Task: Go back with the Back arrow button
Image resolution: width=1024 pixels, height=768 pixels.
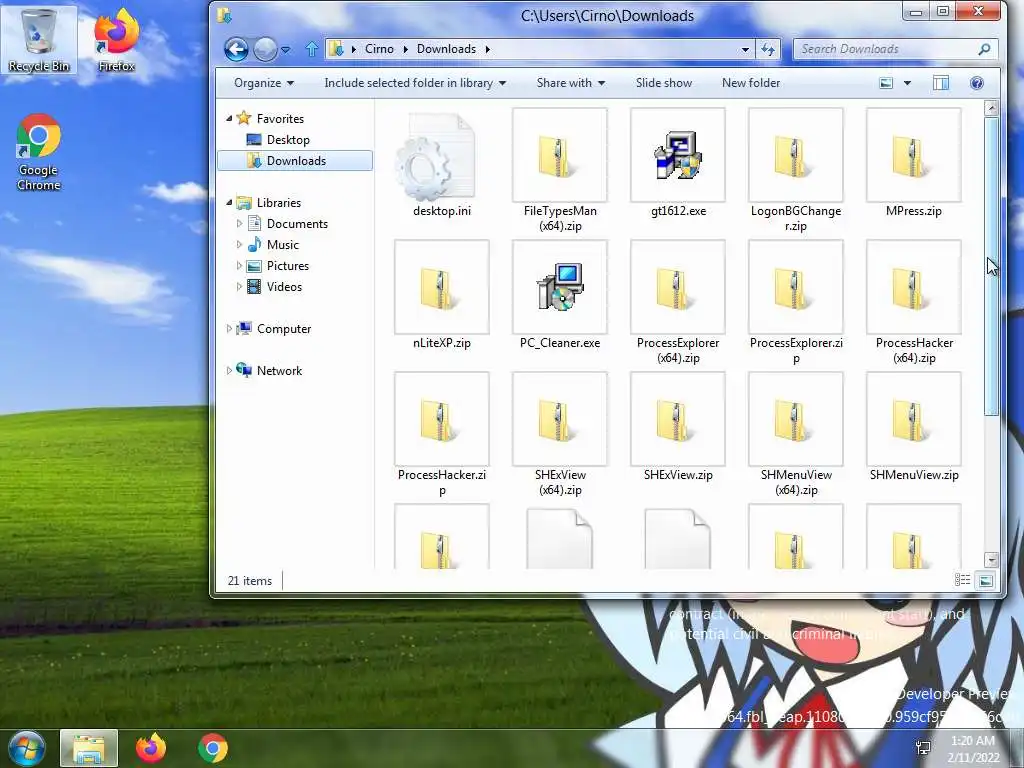Action: pyautogui.click(x=236, y=50)
